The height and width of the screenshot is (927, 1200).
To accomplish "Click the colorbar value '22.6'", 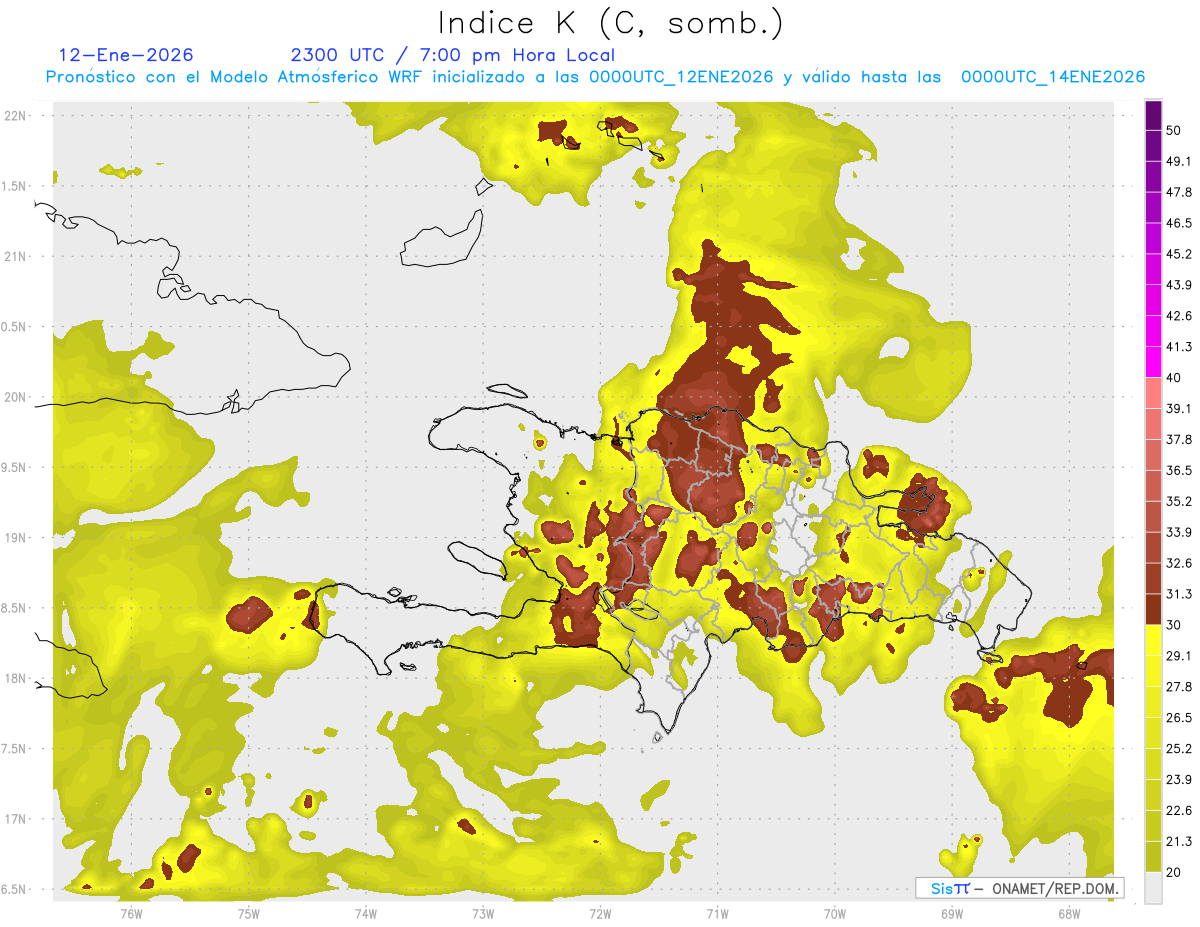I will 1179,810.
